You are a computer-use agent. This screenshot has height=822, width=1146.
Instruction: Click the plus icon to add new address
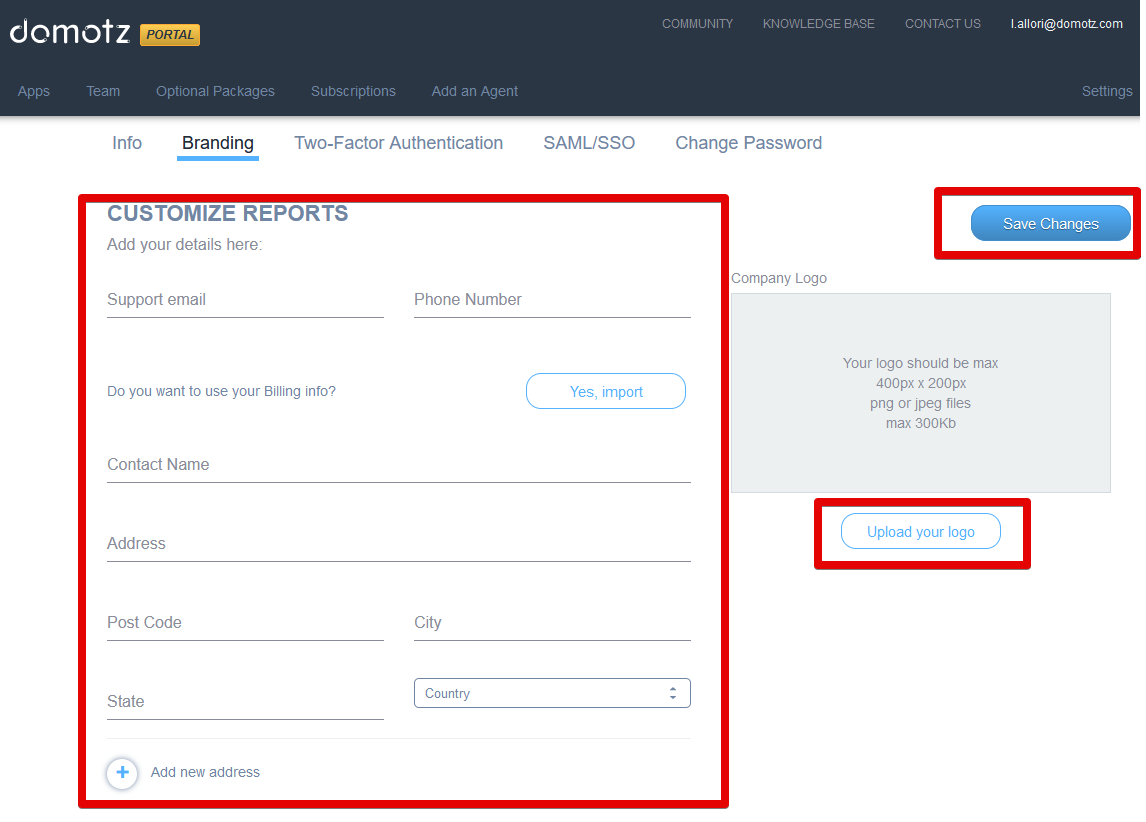(122, 773)
